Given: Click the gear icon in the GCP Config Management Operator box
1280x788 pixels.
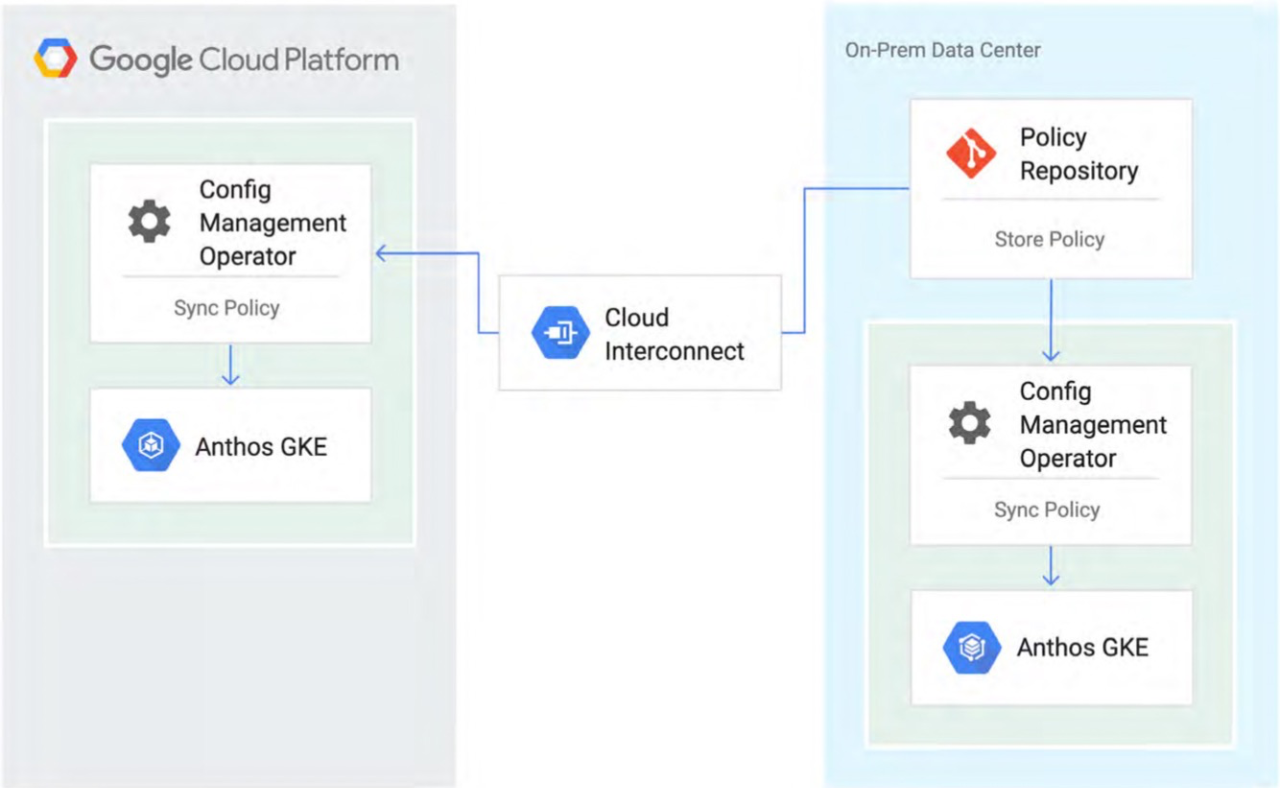Looking at the screenshot, I should coord(149,222).
